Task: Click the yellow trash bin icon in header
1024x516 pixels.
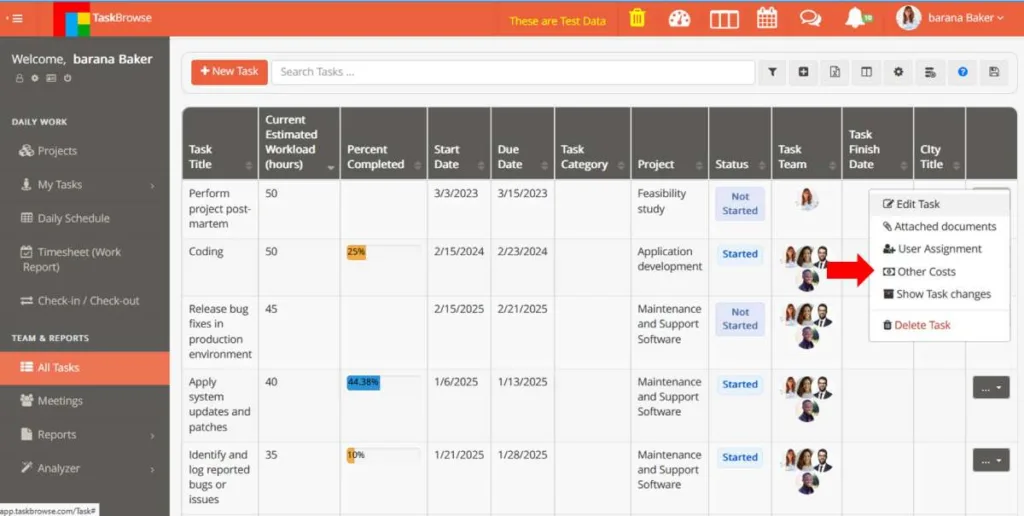Action: (637, 18)
